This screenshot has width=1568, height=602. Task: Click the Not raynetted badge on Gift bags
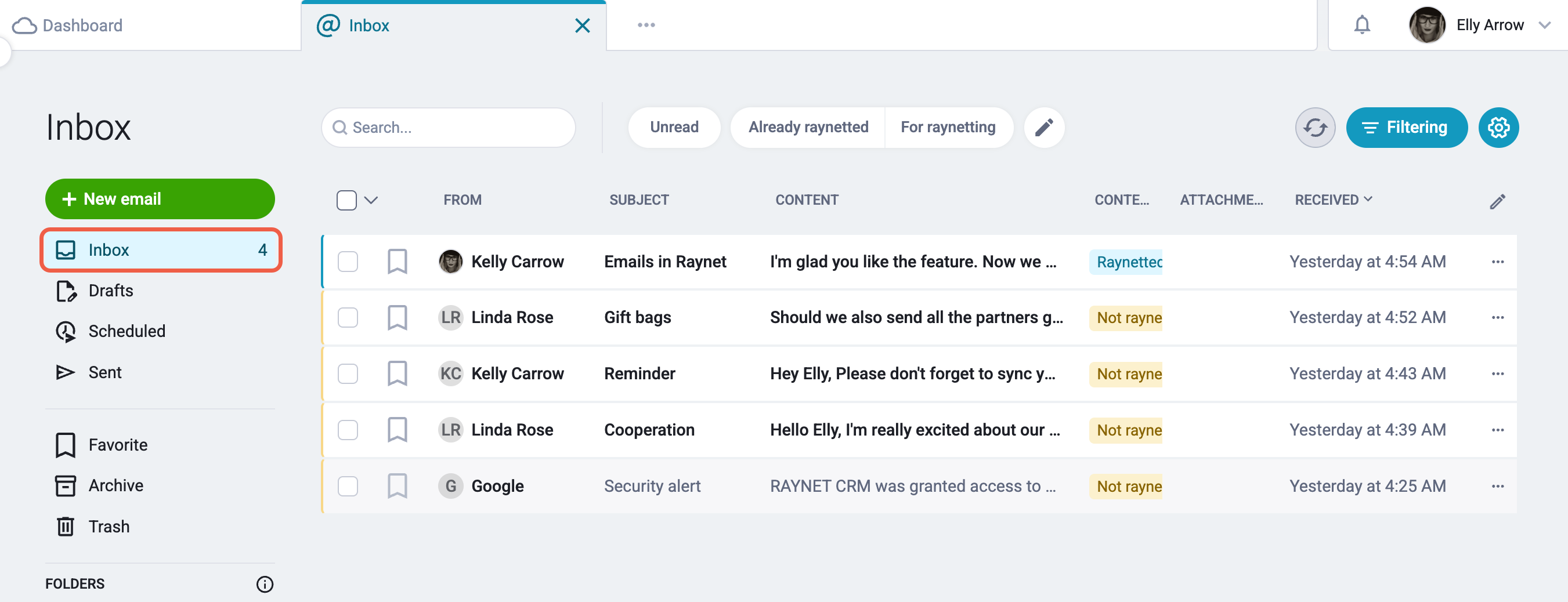(x=1125, y=318)
